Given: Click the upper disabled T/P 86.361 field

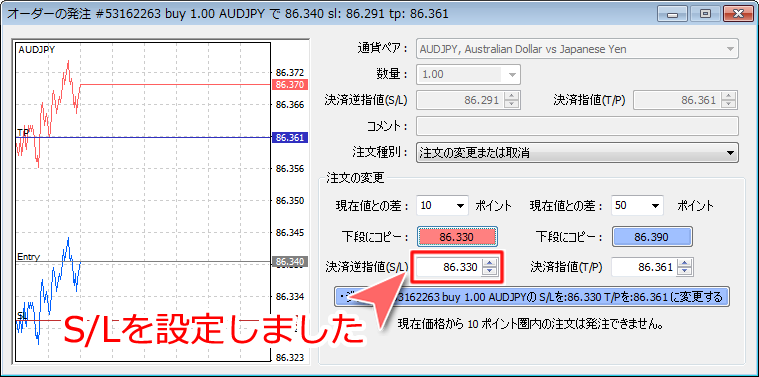Looking at the screenshot, I should click(677, 101).
